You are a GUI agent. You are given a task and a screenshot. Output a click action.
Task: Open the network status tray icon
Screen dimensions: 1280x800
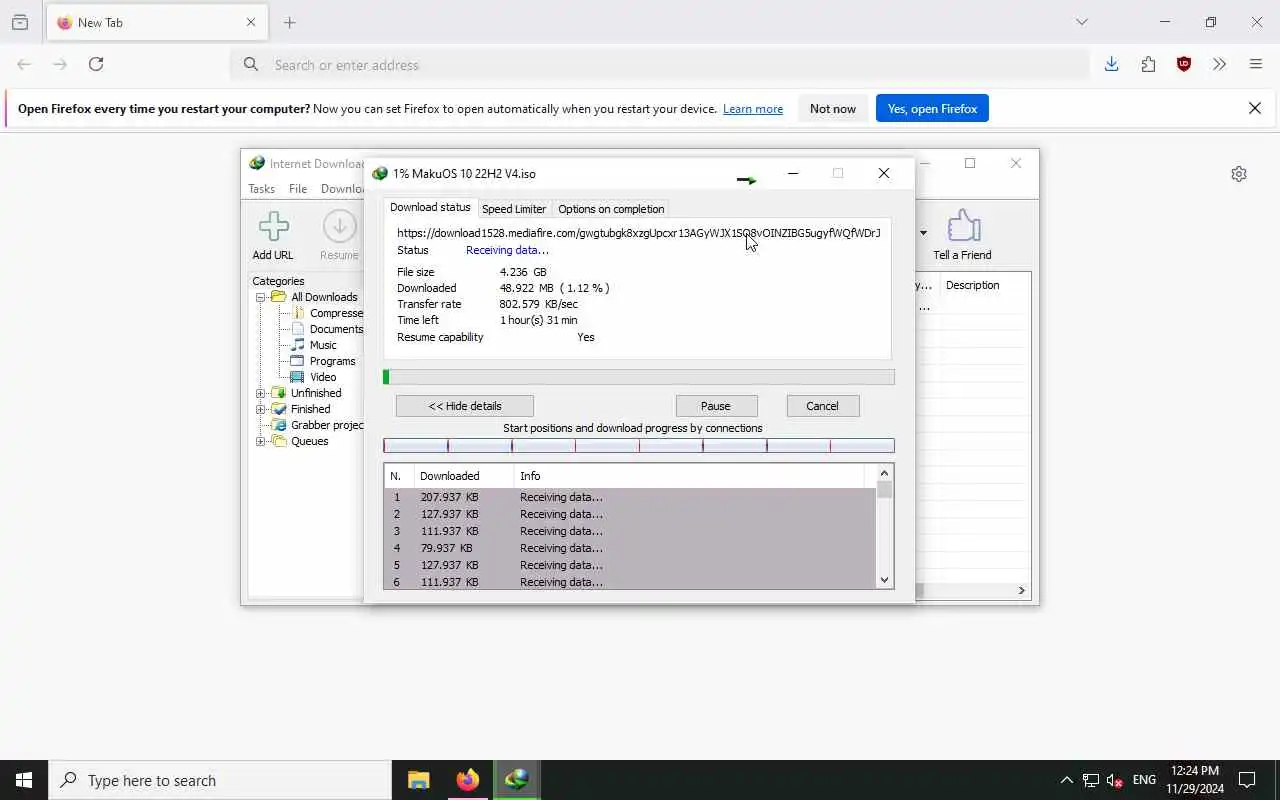(1091, 781)
